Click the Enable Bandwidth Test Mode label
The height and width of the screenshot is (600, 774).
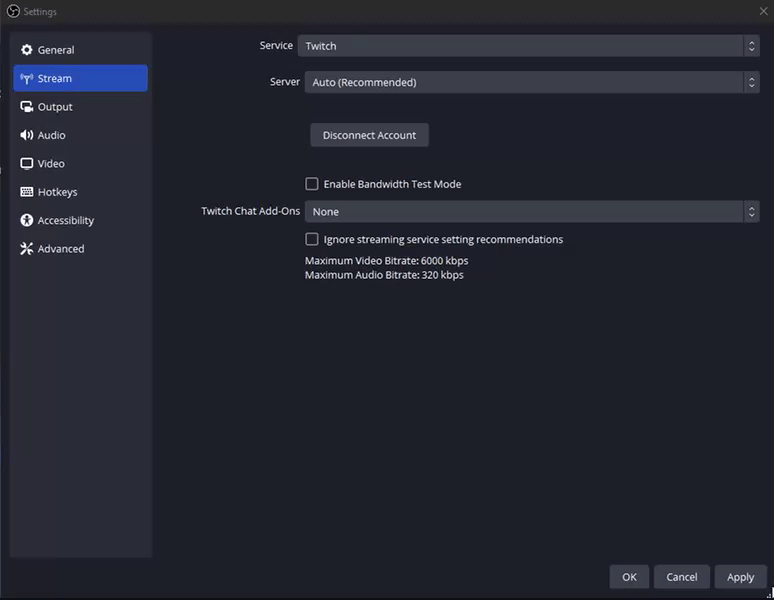click(x=392, y=184)
